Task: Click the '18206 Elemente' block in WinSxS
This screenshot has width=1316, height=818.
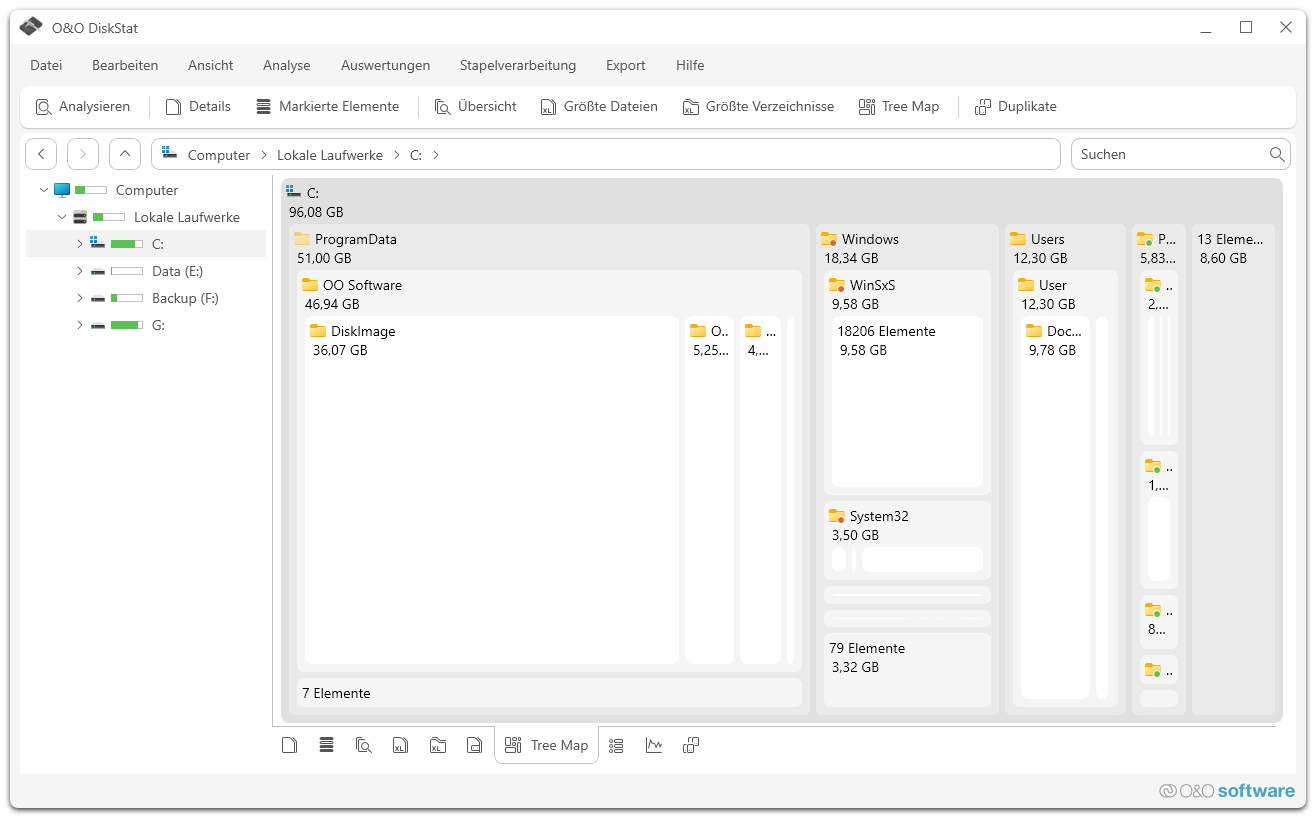Action: coord(907,401)
